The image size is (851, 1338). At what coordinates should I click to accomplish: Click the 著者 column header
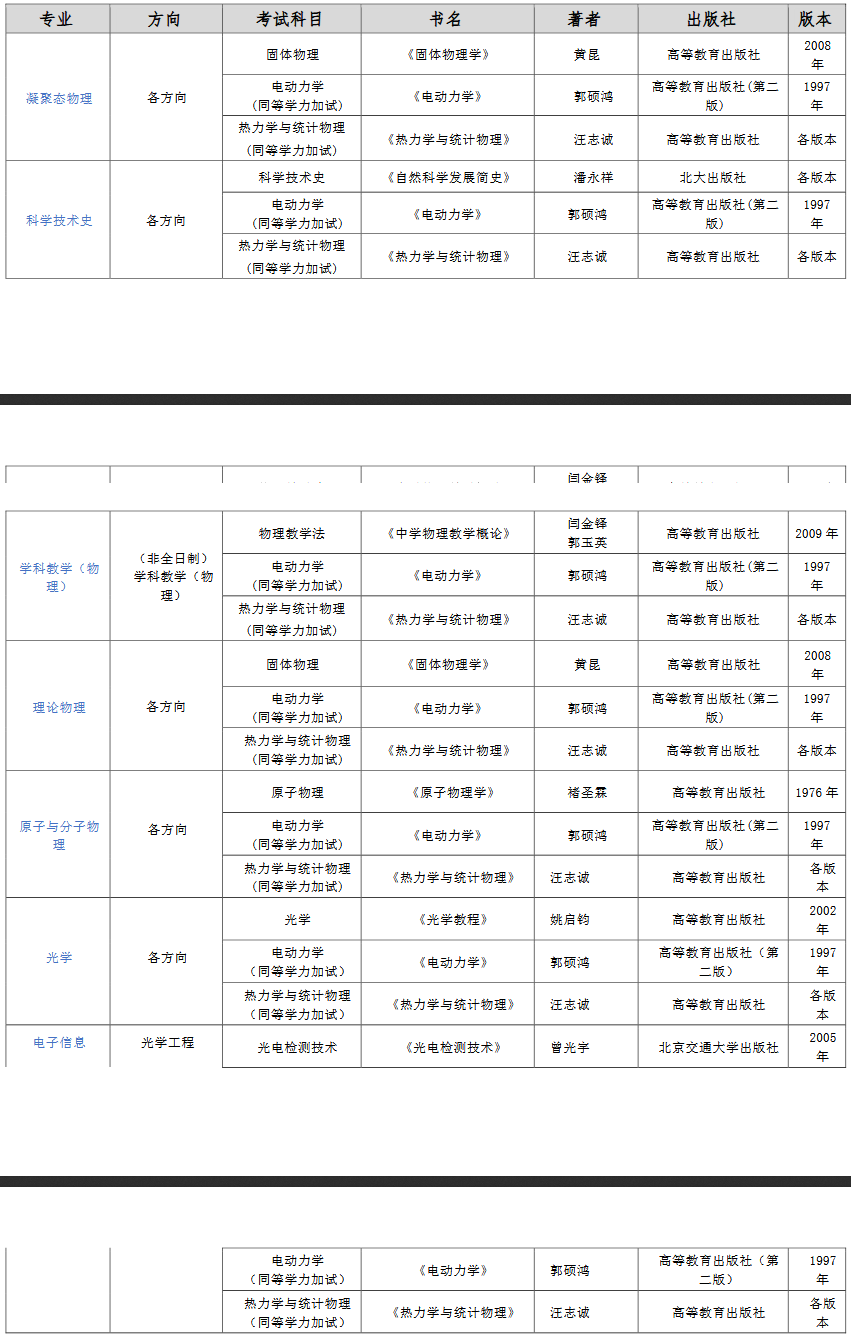586,19
